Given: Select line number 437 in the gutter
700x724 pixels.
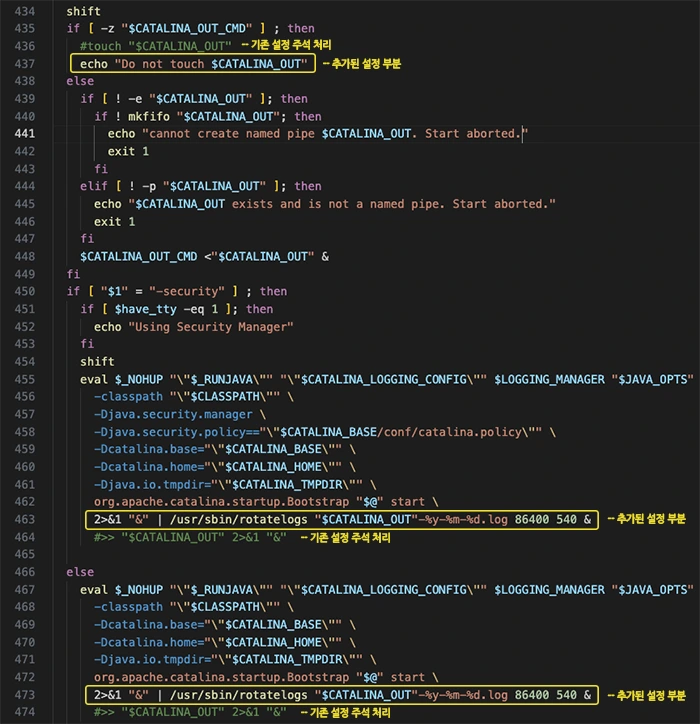Looking at the screenshot, I should (25, 64).
